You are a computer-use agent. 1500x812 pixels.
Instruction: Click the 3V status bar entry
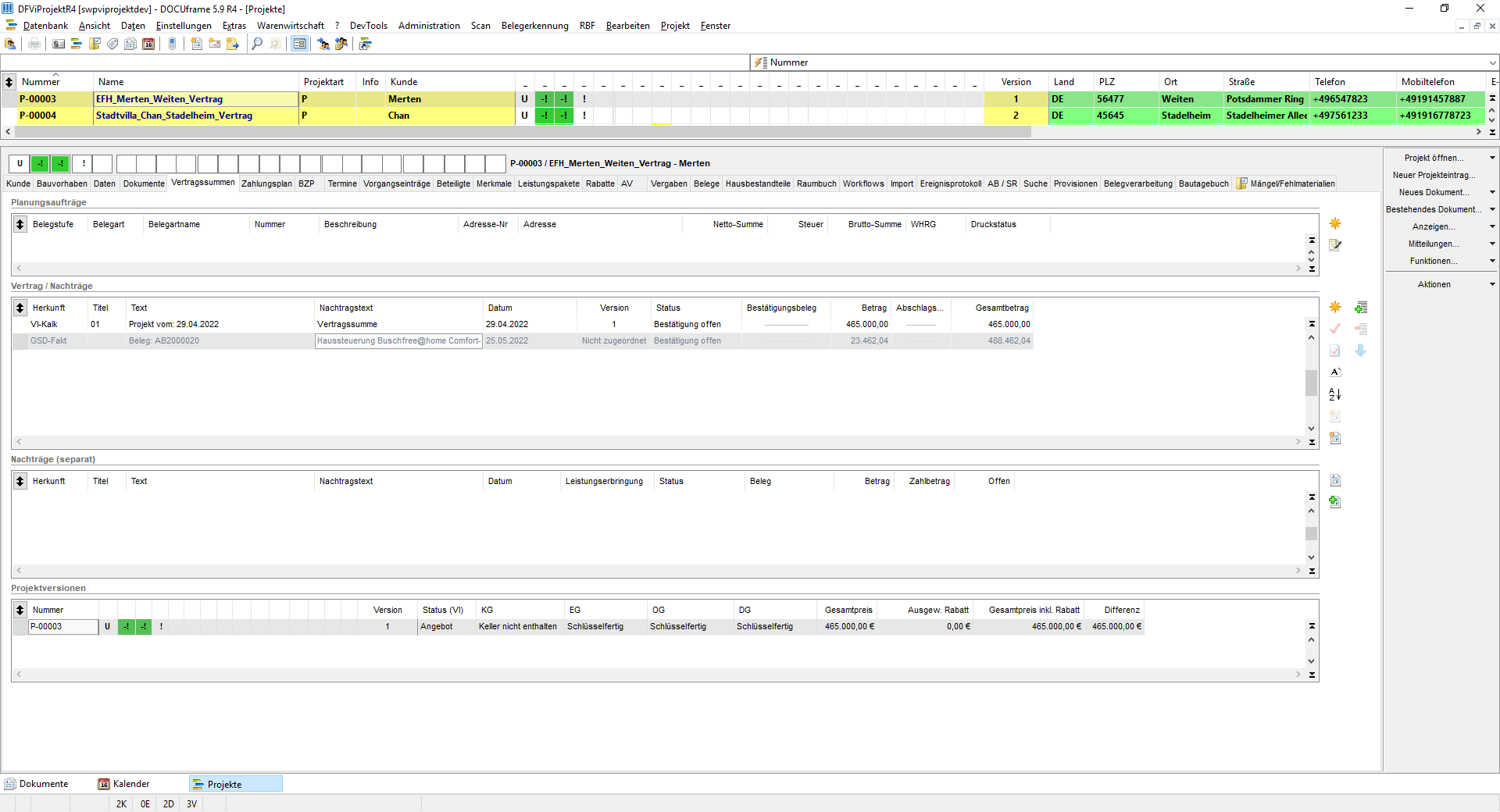[x=192, y=804]
